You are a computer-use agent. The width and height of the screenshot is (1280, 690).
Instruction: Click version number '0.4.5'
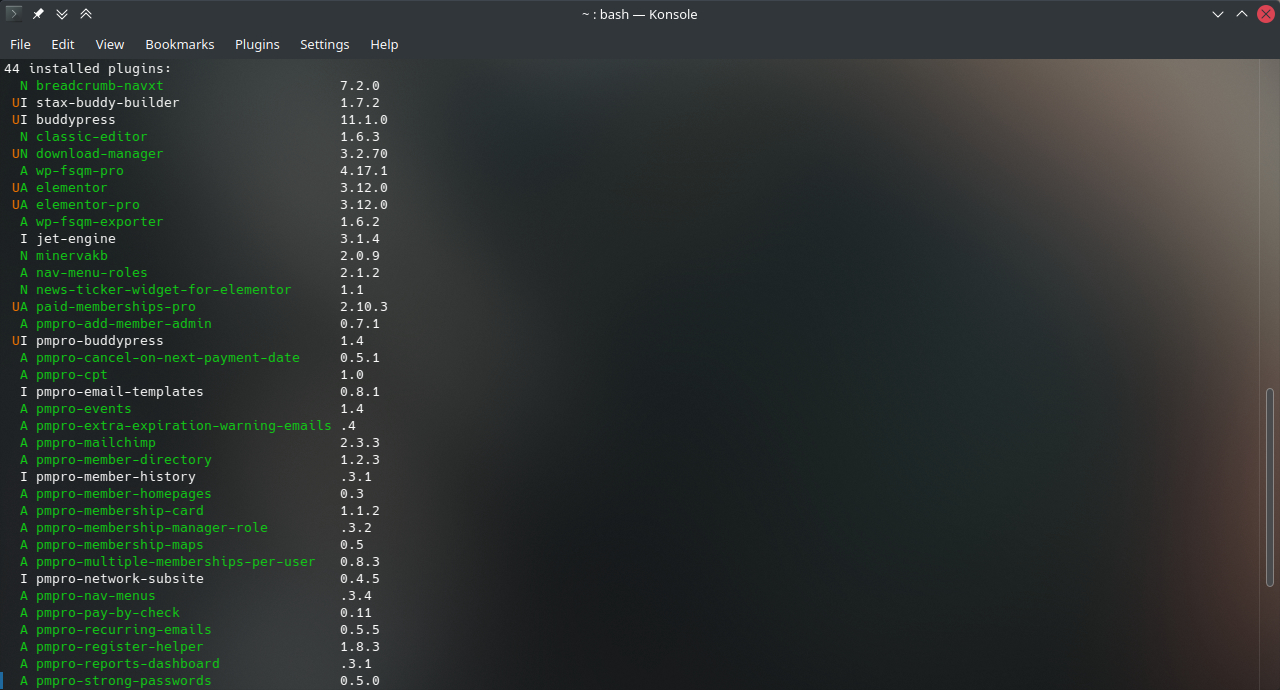(x=360, y=579)
